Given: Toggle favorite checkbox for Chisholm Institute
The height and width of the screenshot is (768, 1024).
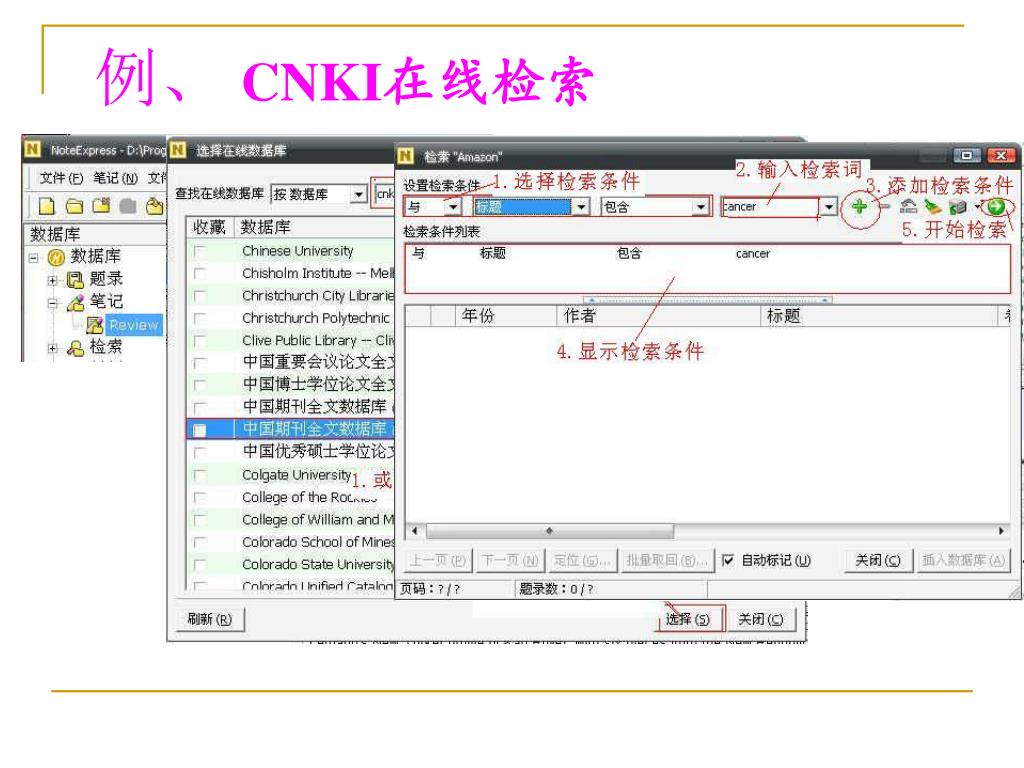Looking at the screenshot, I should 199,274.
